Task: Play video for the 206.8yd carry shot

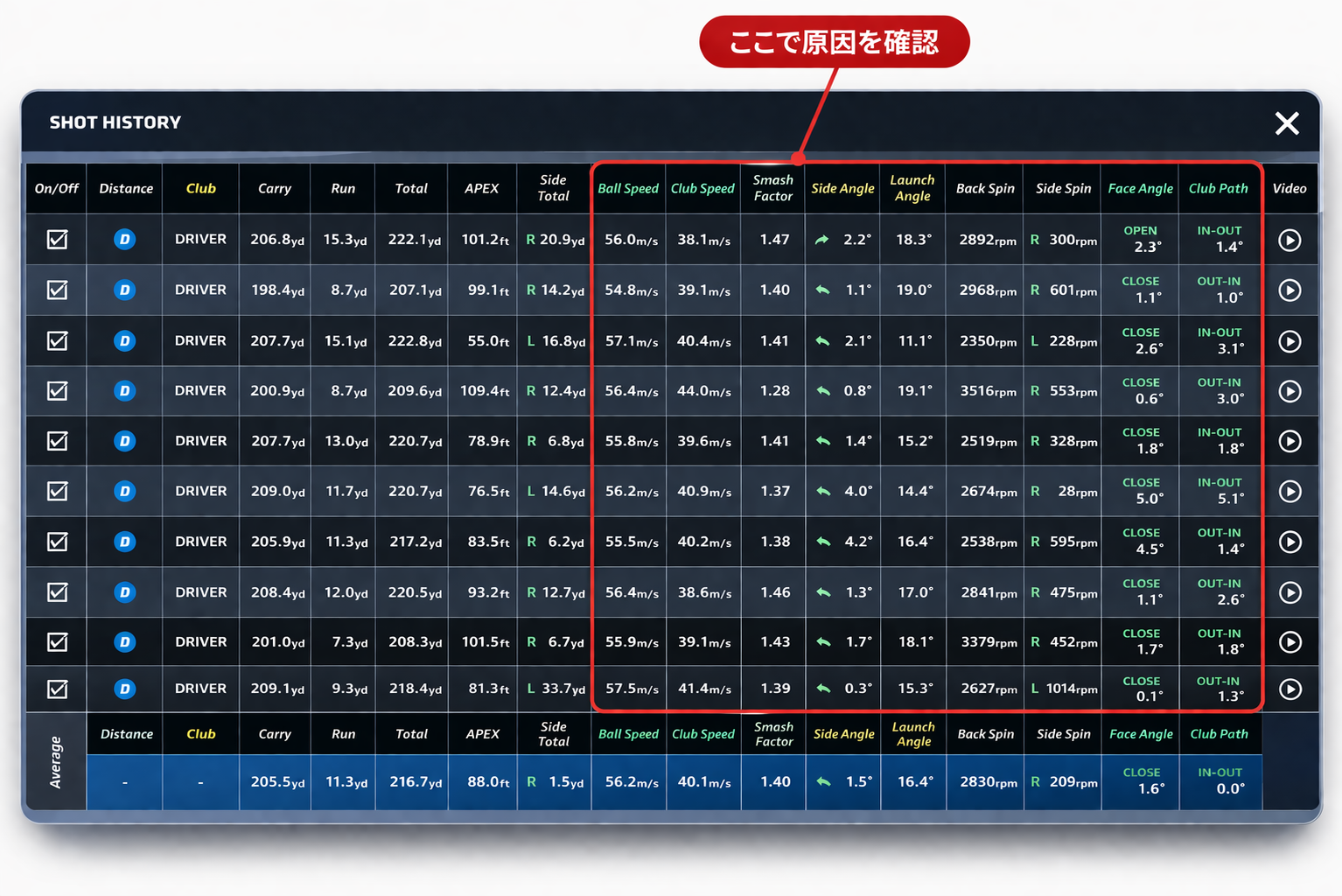Action: (x=1290, y=240)
